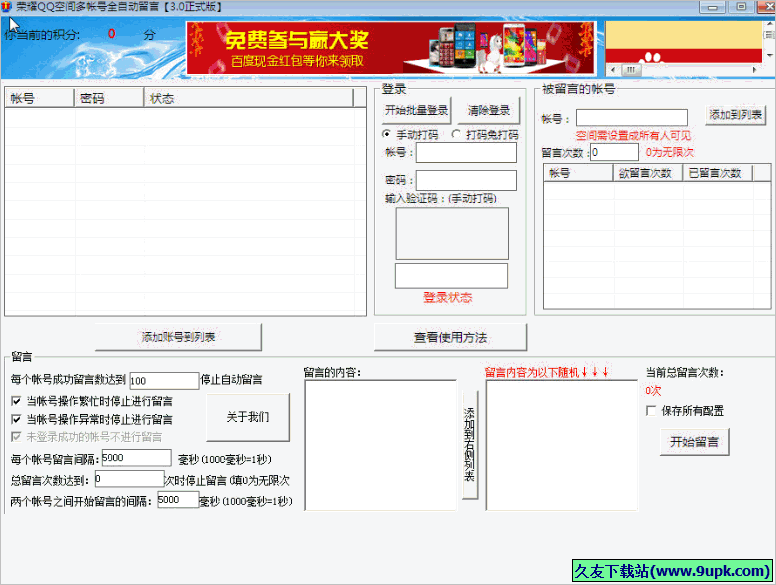Screen dimensions: 776x585
Task: Click the 0次 total count value
Action: tap(653, 391)
